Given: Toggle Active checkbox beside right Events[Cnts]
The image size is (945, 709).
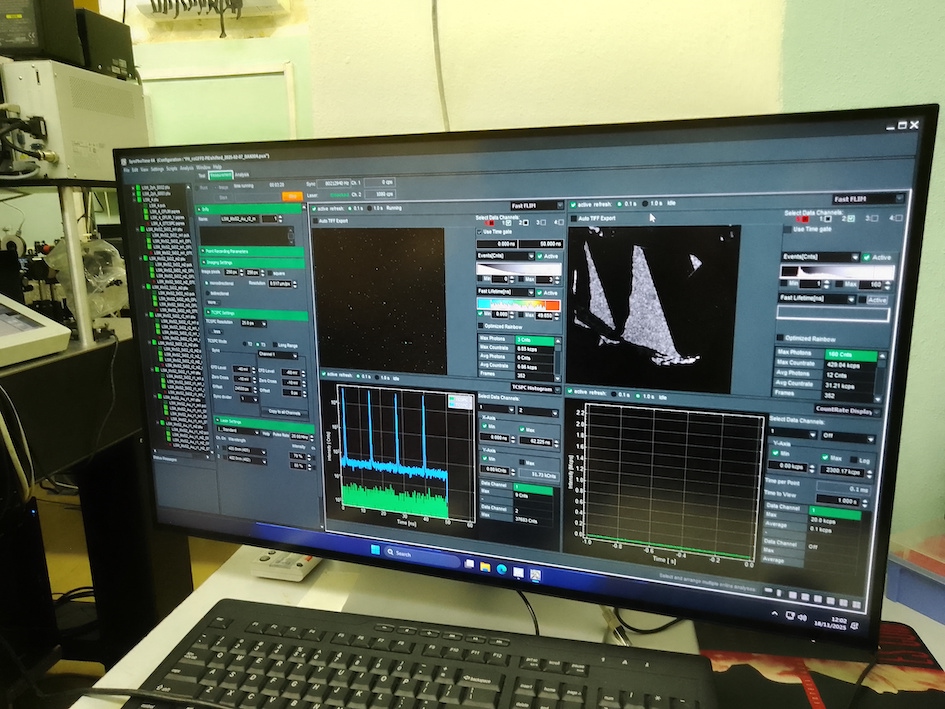Looking at the screenshot, I should [866, 257].
